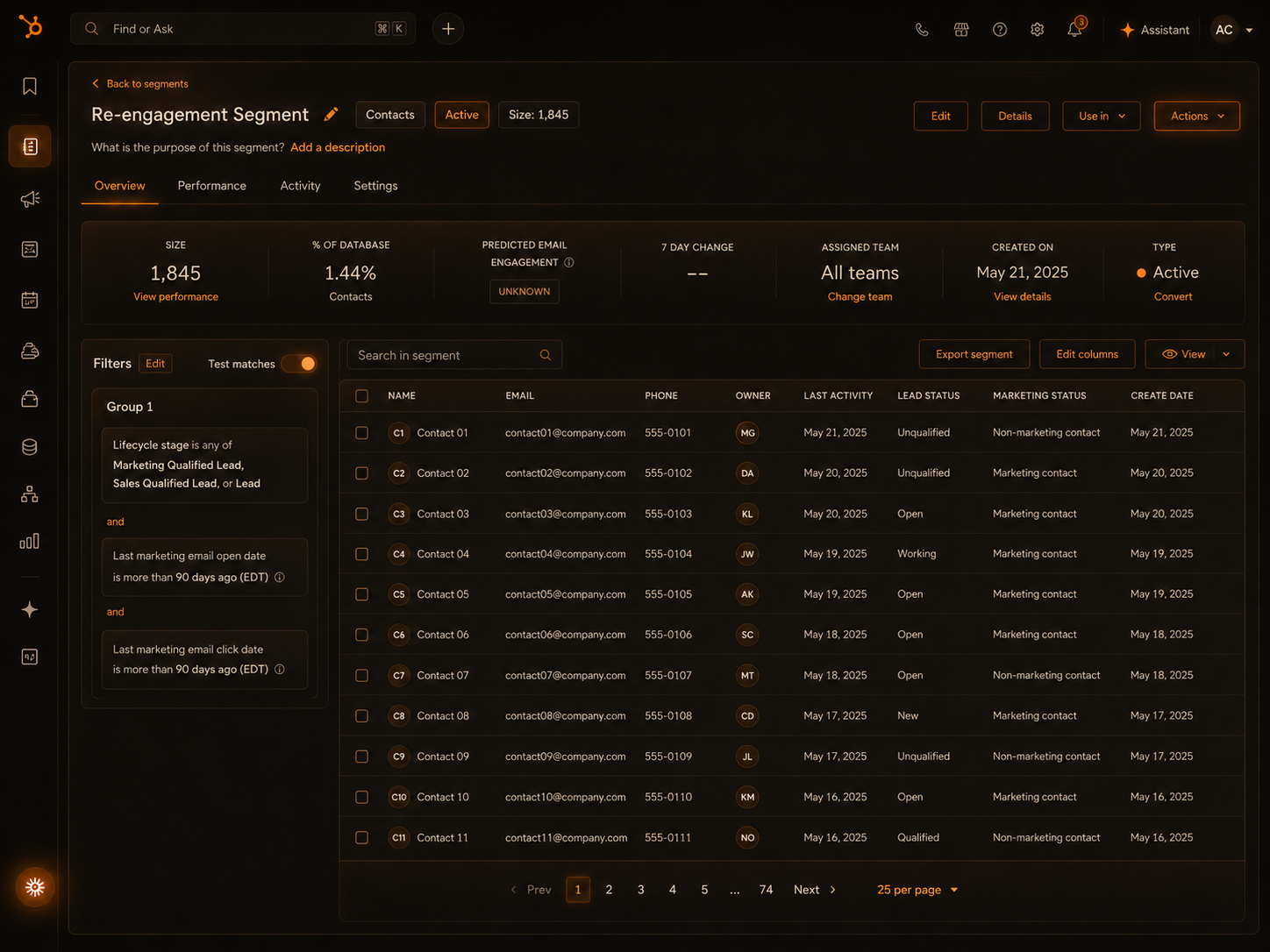Click the phone calling icon
The image size is (1270, 952).
coord(922,29)
